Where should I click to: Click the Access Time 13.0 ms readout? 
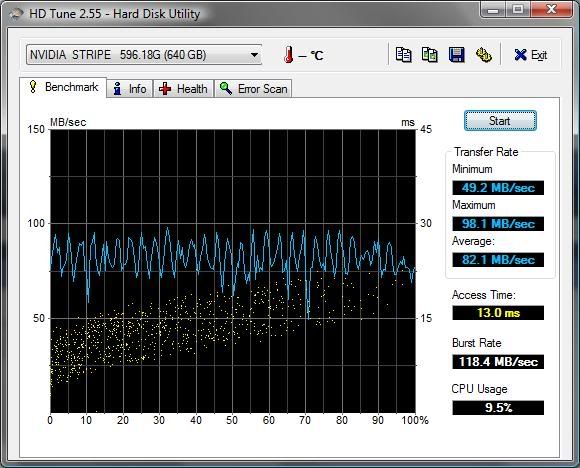(498, 313)
